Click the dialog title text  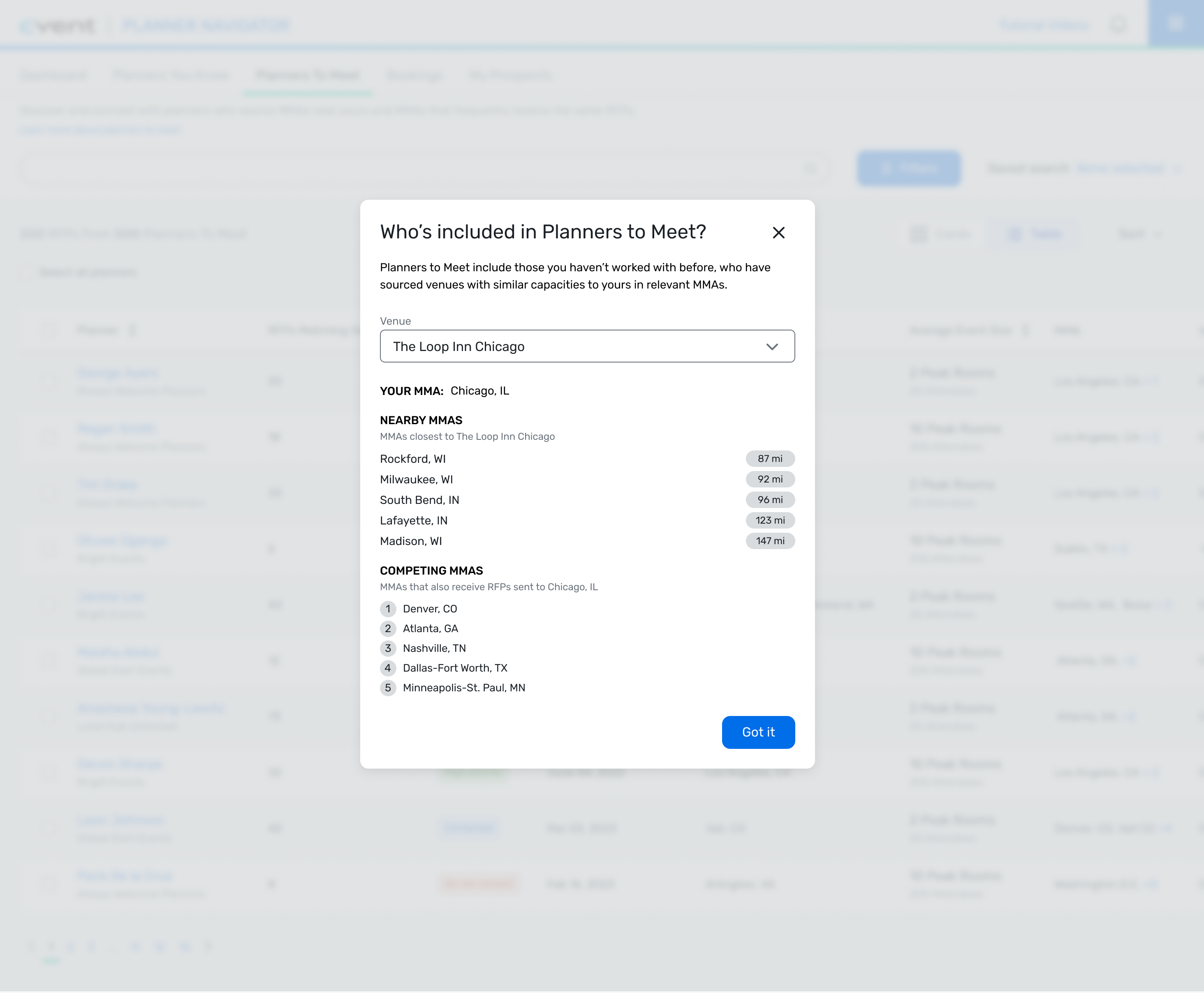pyautogui.click(x=543, y=232)
